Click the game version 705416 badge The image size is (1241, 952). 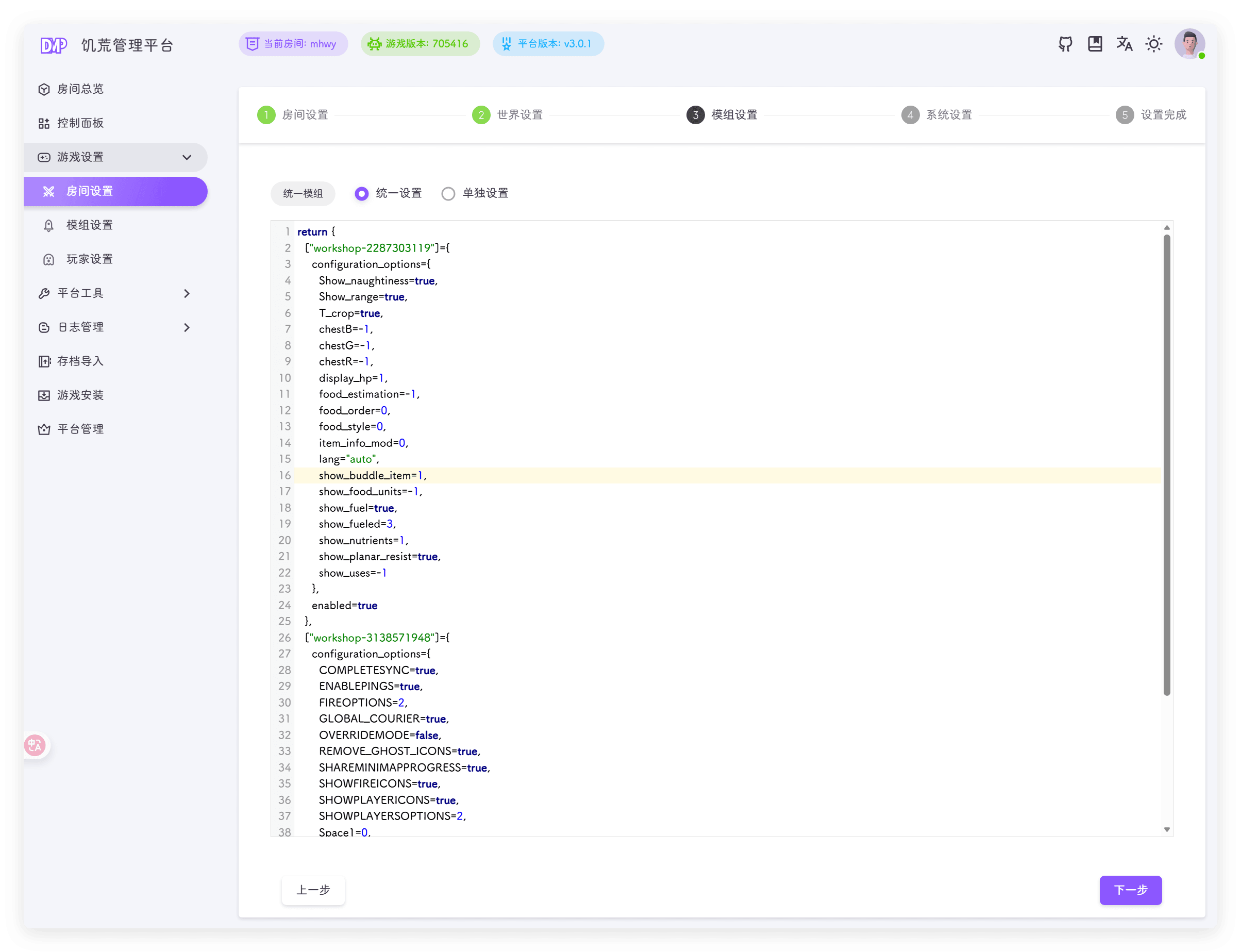pos(420,44)
